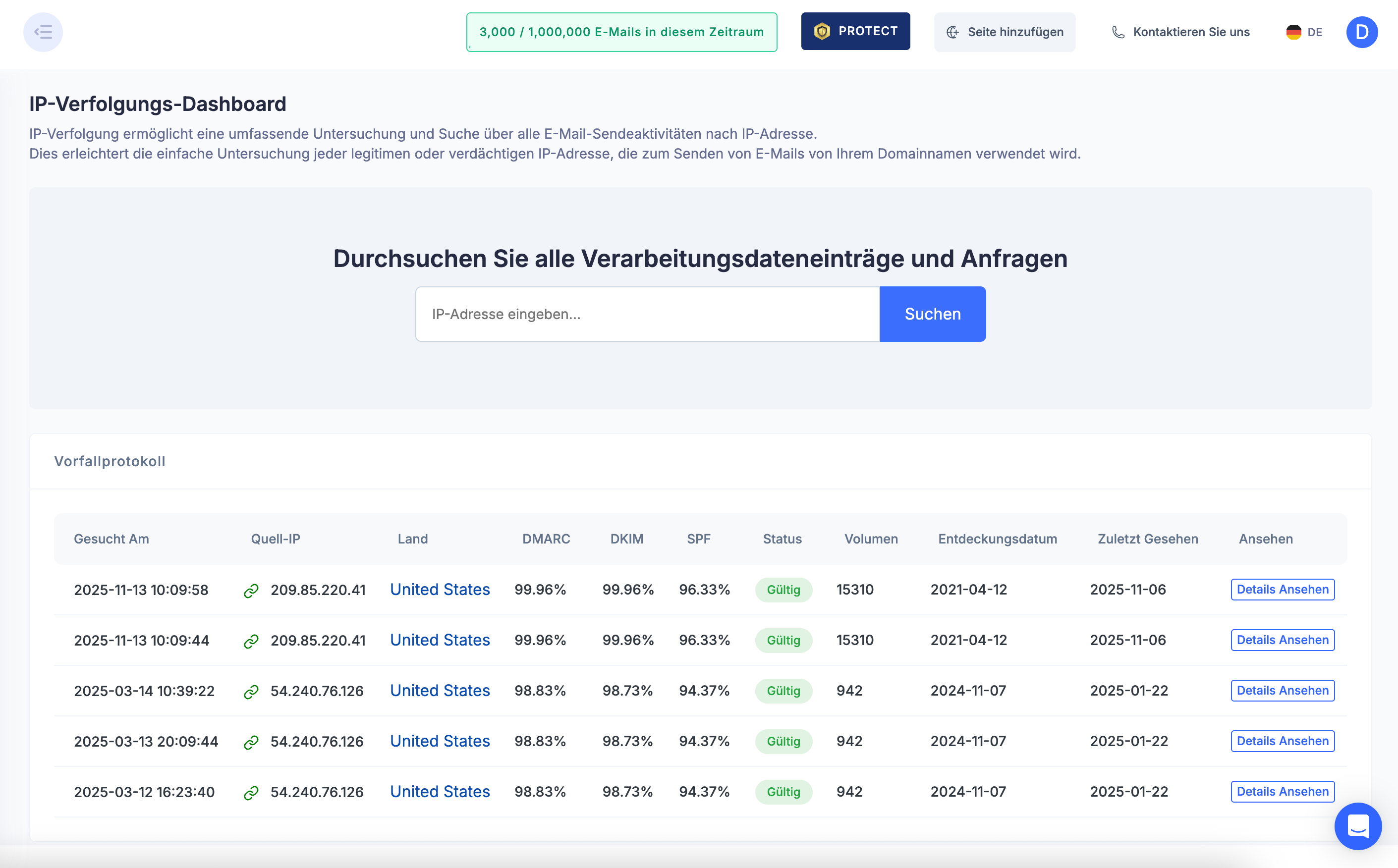Click the PROTECT shield button
The image size is (1398, 868).
click(855, 32)
